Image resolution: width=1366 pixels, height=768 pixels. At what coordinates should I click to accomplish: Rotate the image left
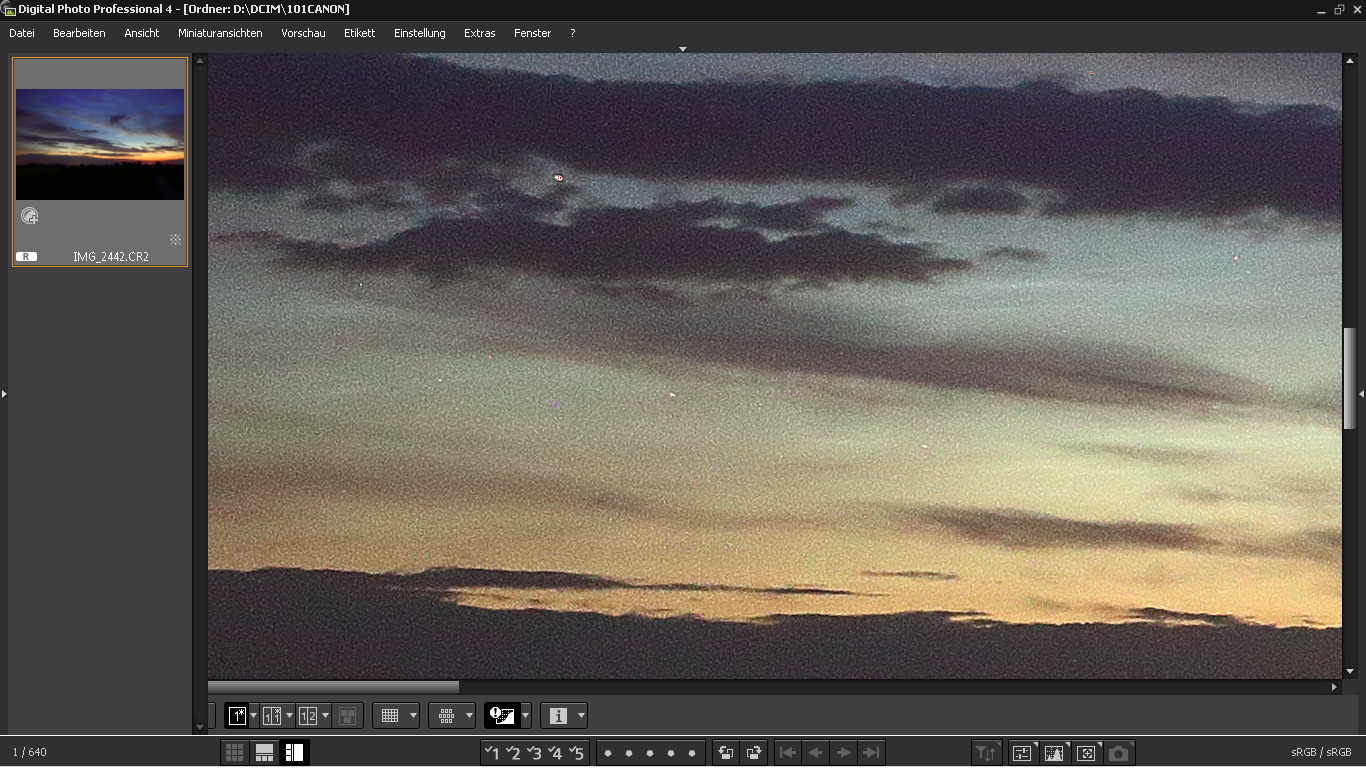click(726, 753)
